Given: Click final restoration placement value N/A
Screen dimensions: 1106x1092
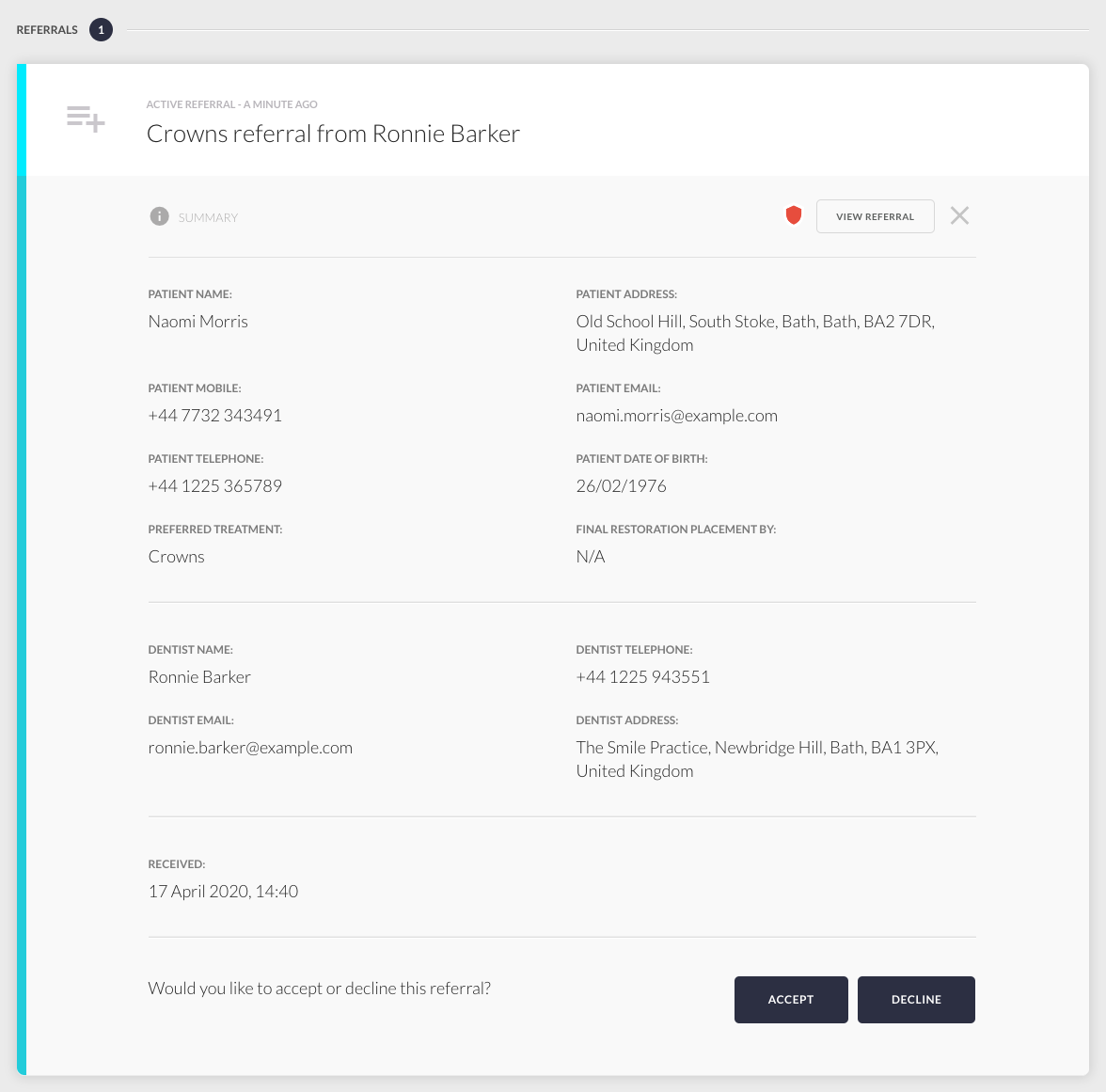Looking at the screenshot, I should (591, 557).
